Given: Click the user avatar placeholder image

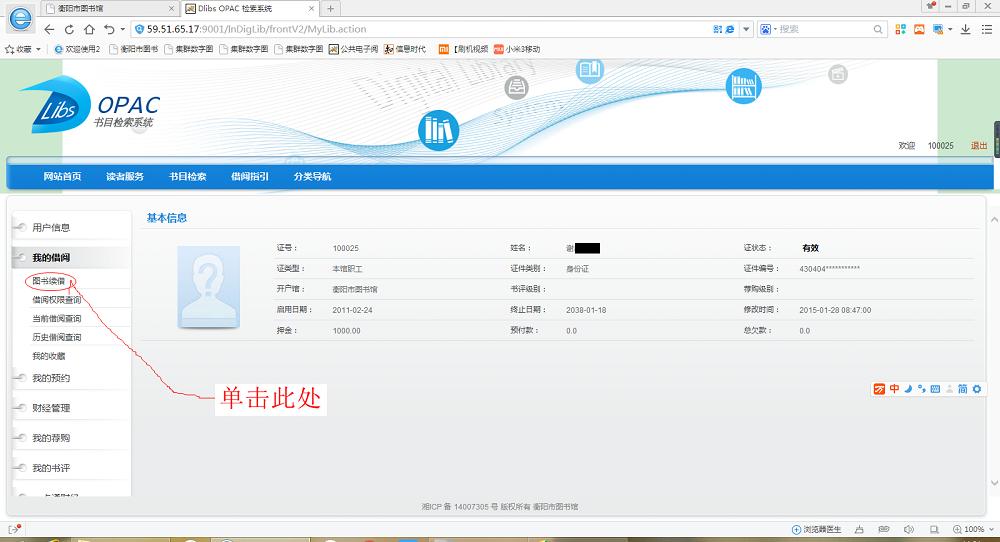Looking at the screenshot, I should (x=209, y=287).
